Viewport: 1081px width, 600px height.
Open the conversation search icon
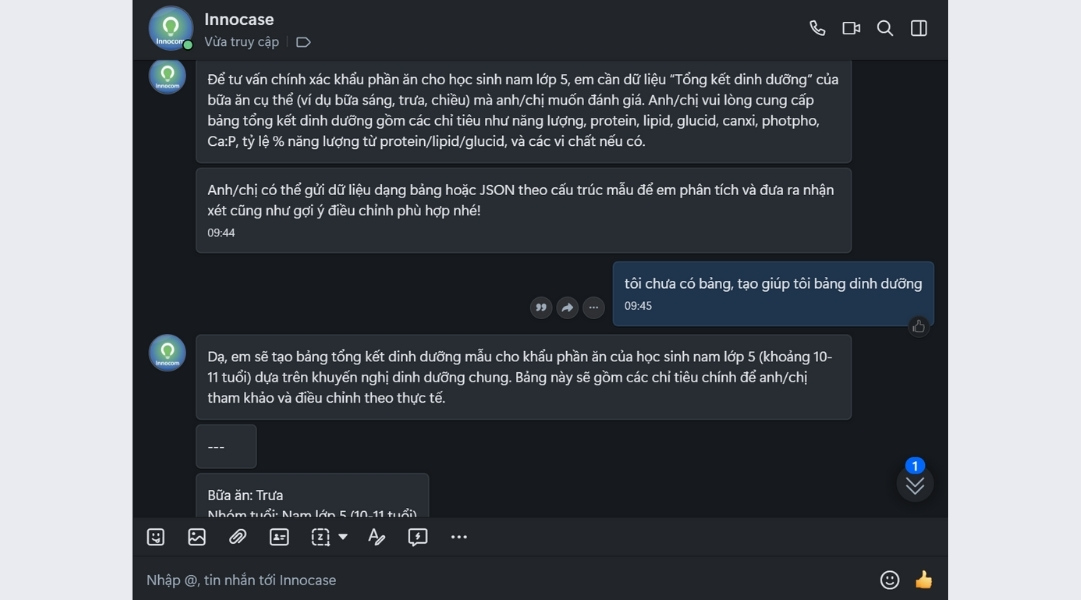click(885, 28)
